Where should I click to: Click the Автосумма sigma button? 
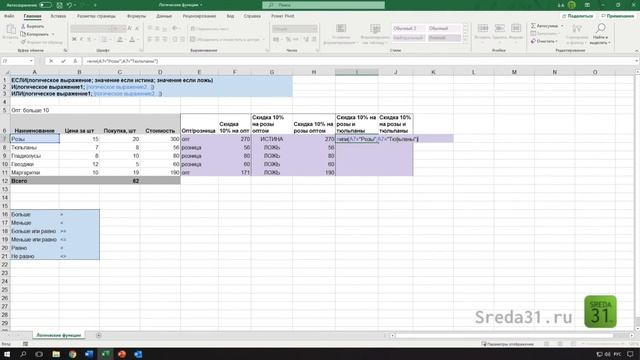544,26
